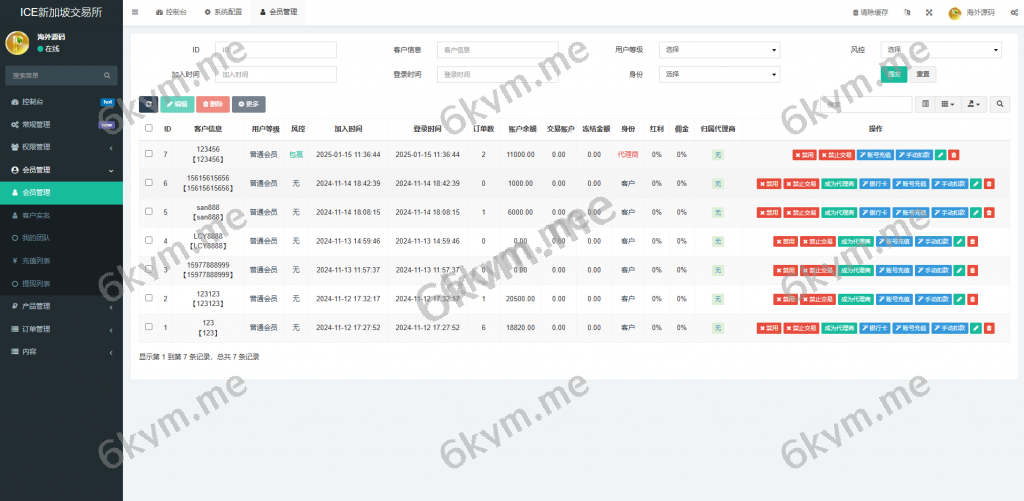
Task: Click the ID filter input field
Action: tap(276, 50)
